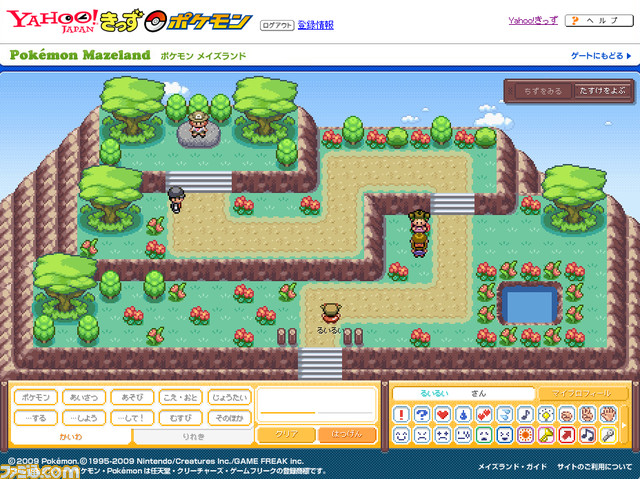Viewport: 640px width, 479px height.
Task: Click the Yahoo! Japan logo
Action: (x=52, y=21)
